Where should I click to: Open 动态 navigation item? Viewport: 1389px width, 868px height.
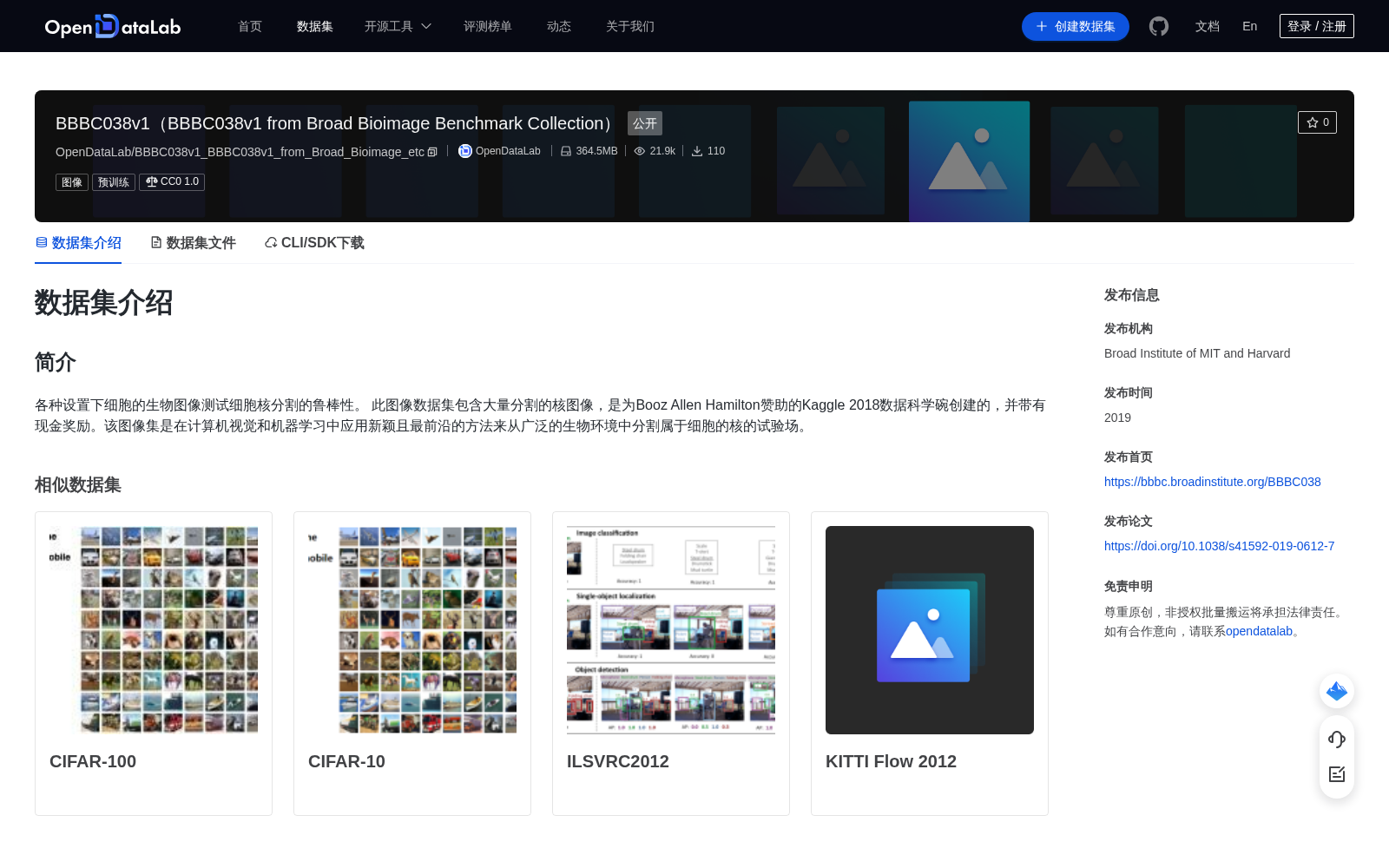(559, 26)
